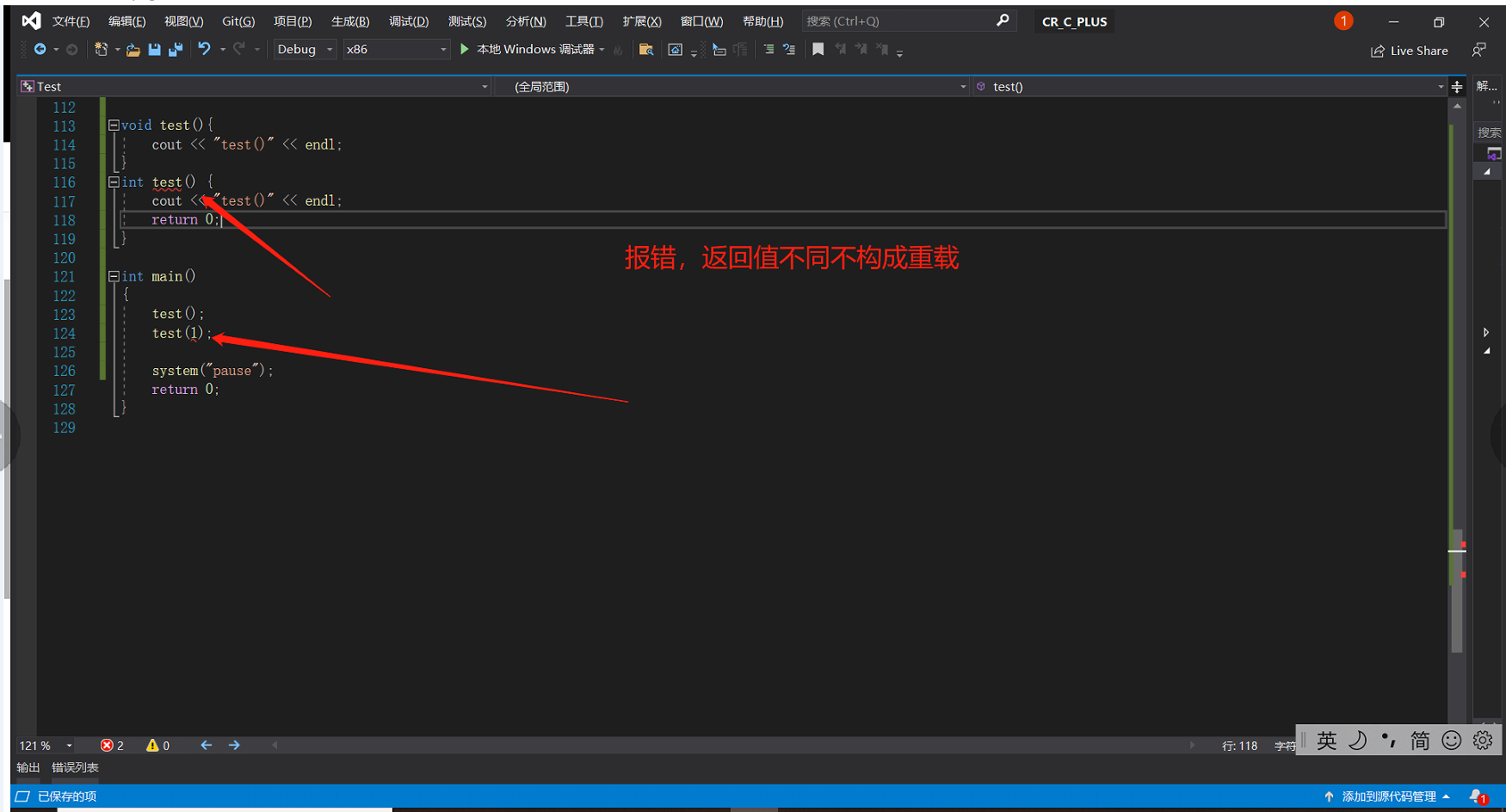1506x812 pixels.
Task: Click the redo arrow icon
Action: point(239,49)
